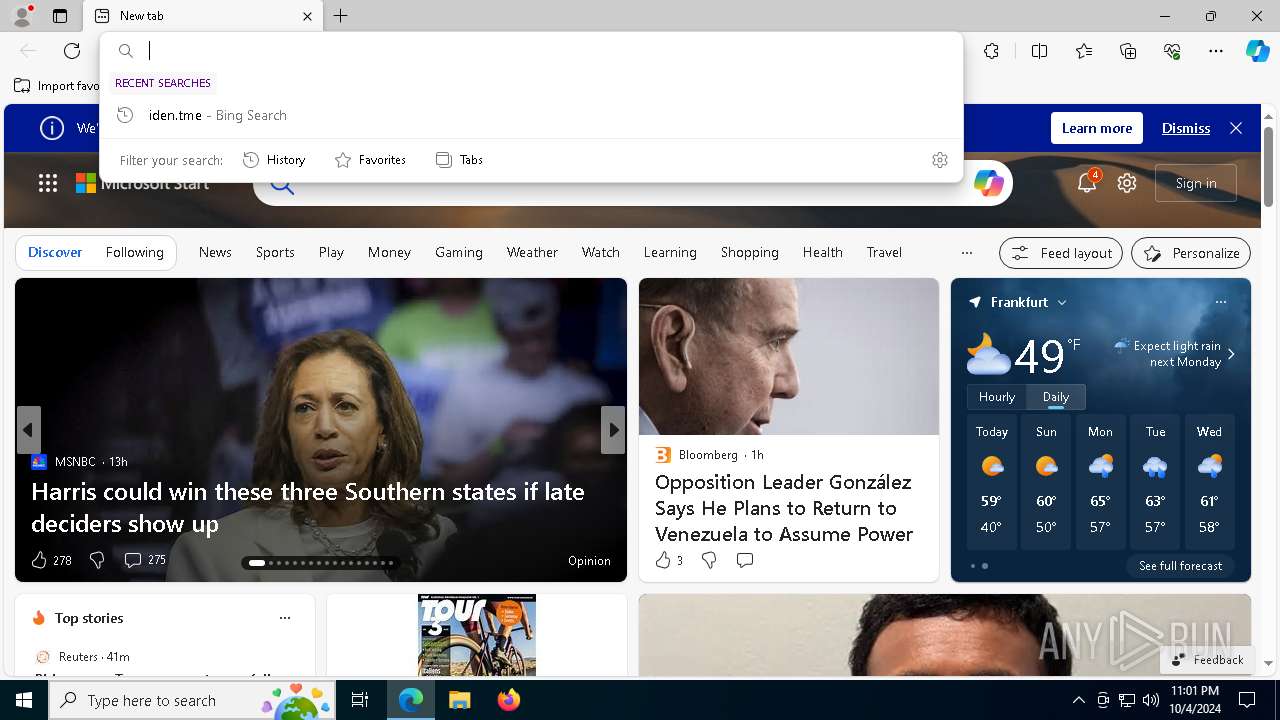Click the Sign in button
This screenshot has height=720, width=1280.
[1196, 183]
